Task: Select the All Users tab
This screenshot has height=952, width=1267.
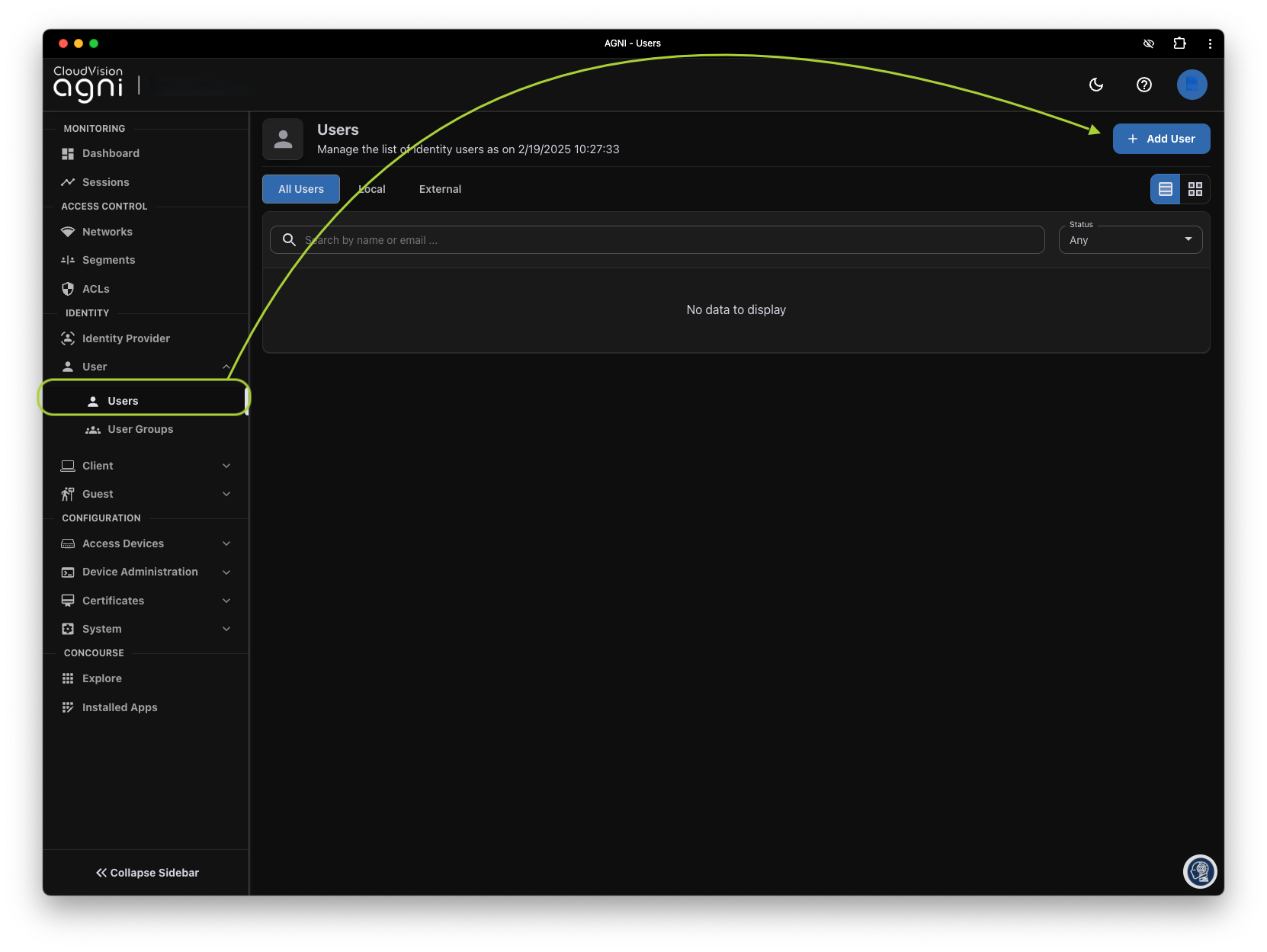Action: (301, 189)
